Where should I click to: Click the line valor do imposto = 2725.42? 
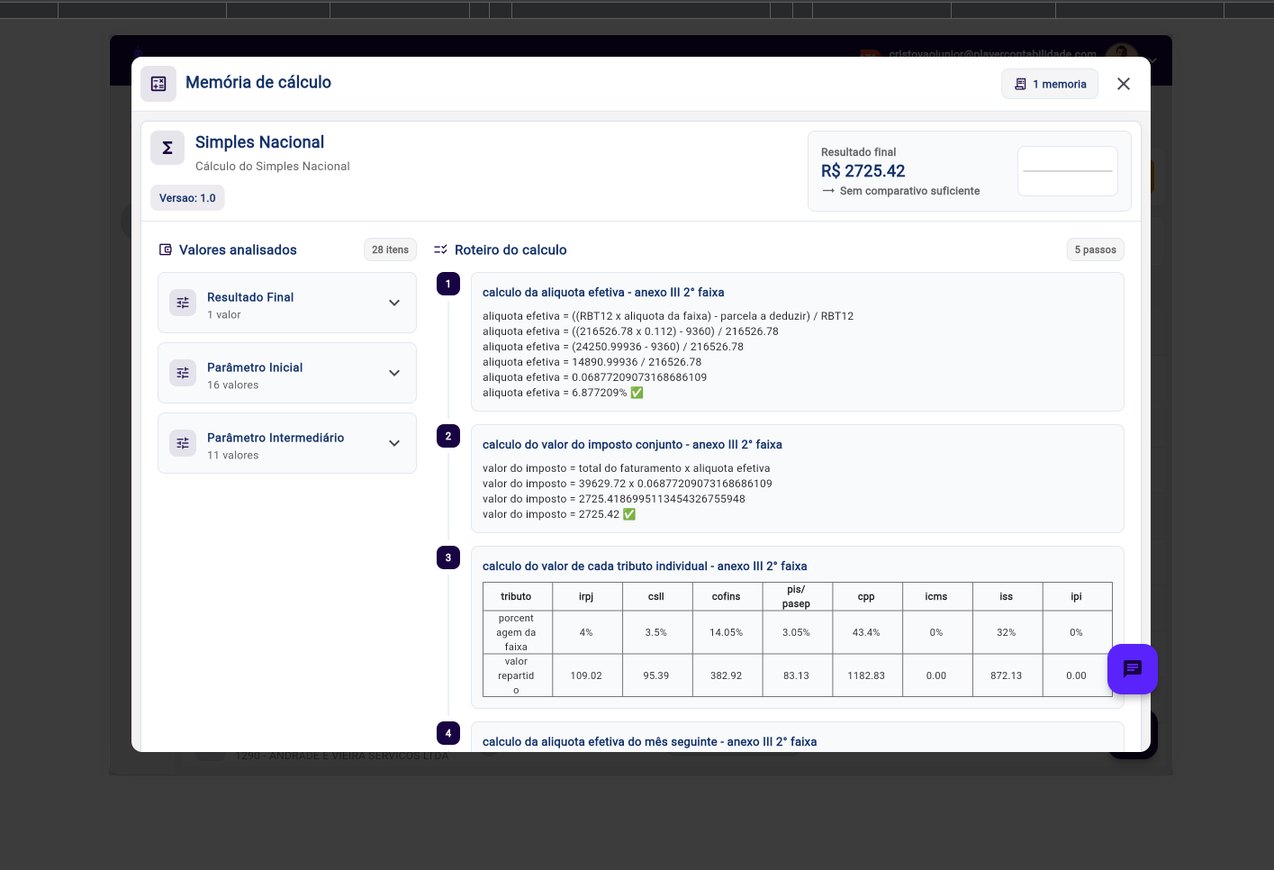[x=559, y=514]
